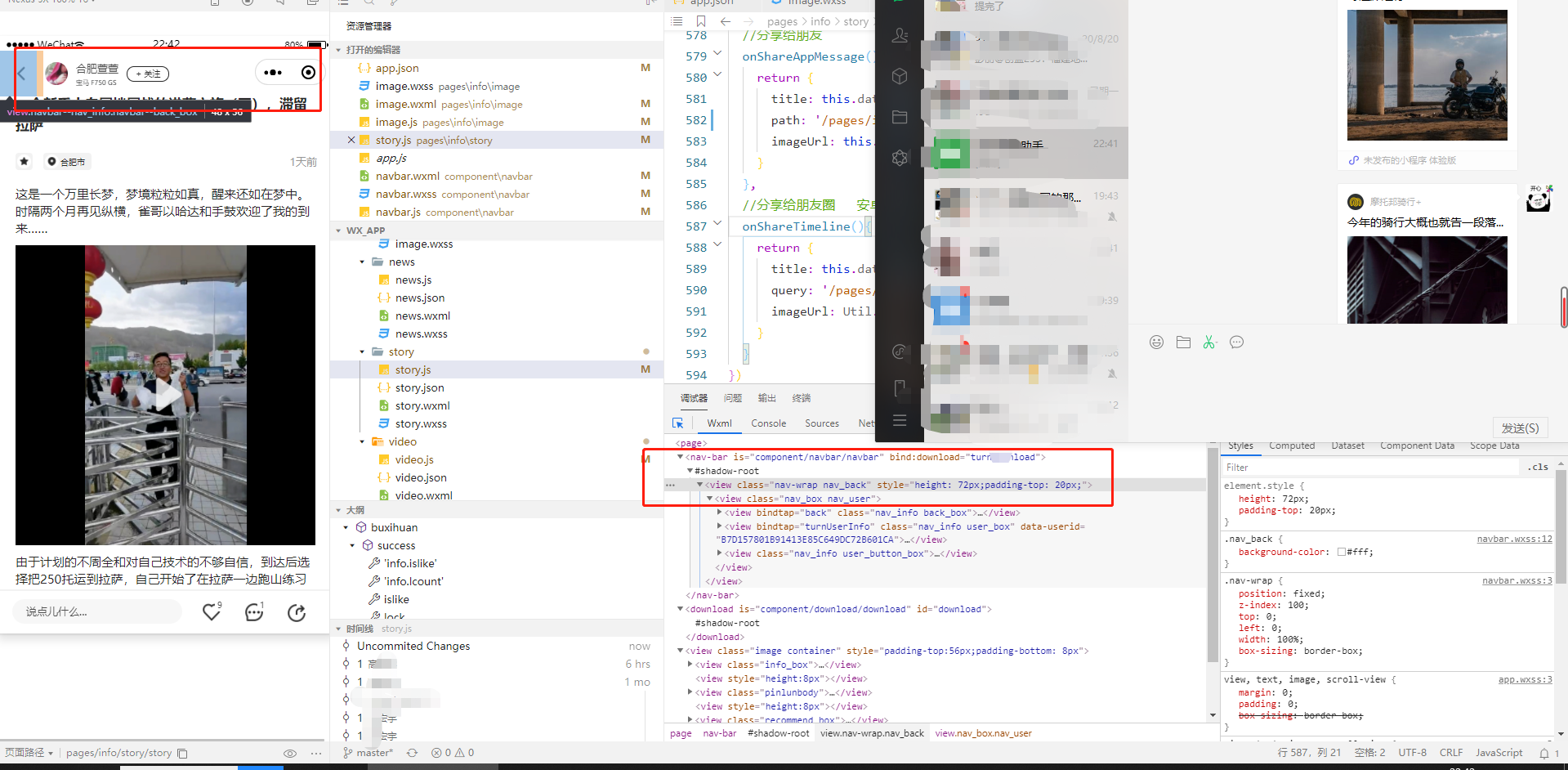Select the Uncommited Changes timeline entry
Image resolution: width=1568 pixels, height=770 pixels.
[x=413, y=646]
